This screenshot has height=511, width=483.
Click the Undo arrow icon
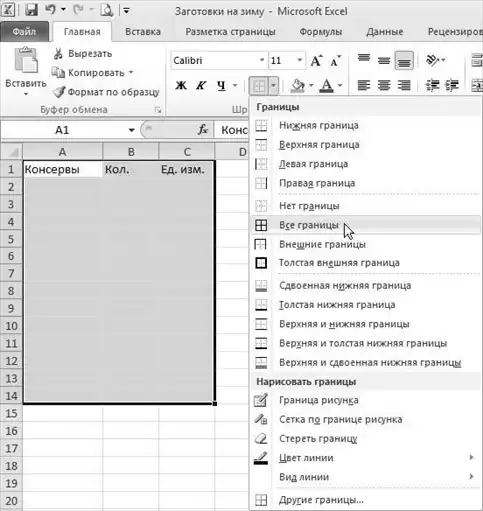click(51, 10)
